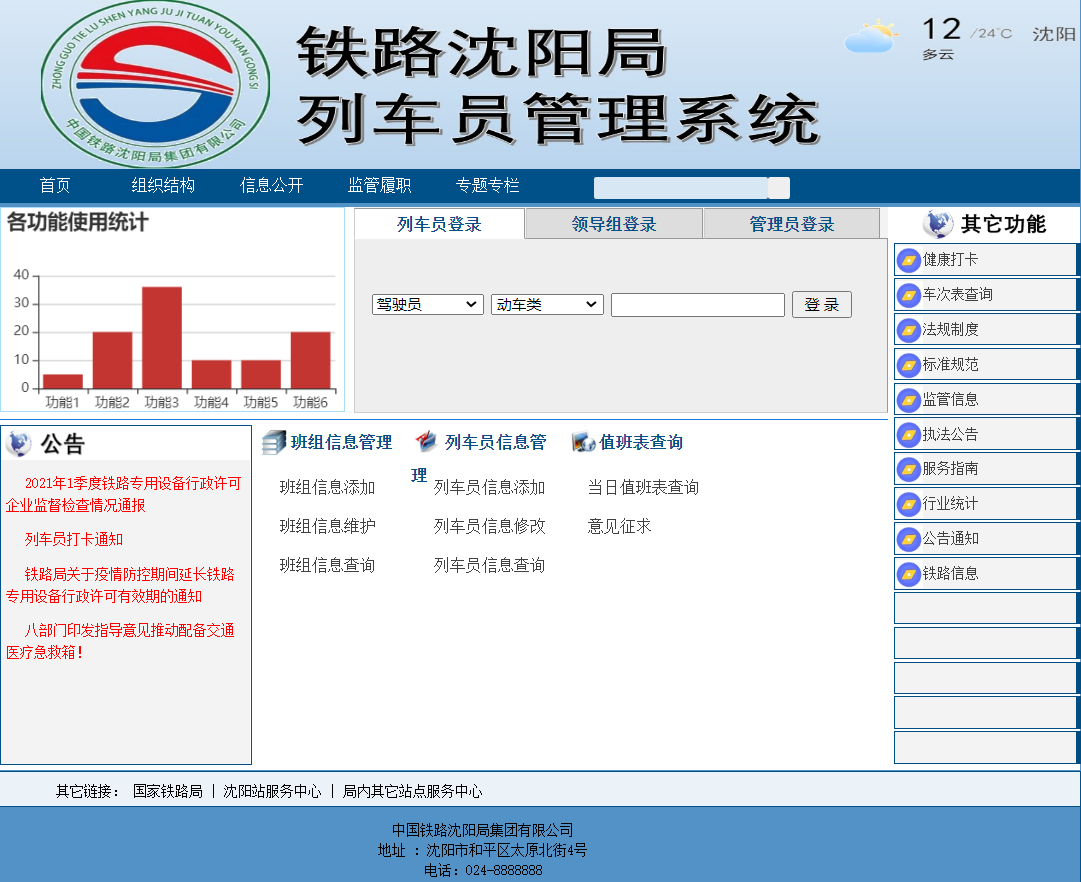The width and height of the screenshot is (1081, 882).
Task: Open 公告通知 link
Action: pos(950,539)
